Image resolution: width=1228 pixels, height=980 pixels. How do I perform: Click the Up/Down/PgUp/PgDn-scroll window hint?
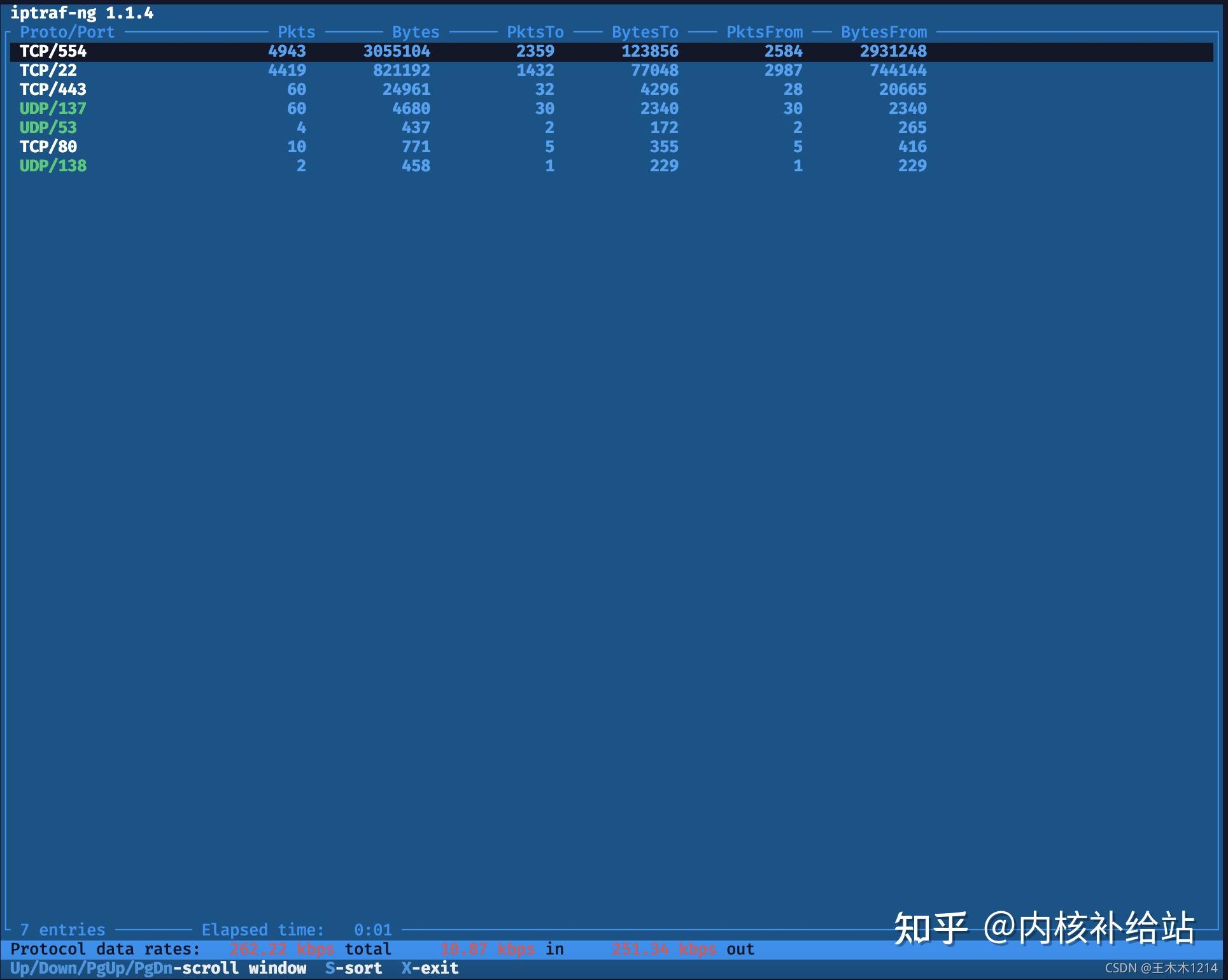(159, 969)
